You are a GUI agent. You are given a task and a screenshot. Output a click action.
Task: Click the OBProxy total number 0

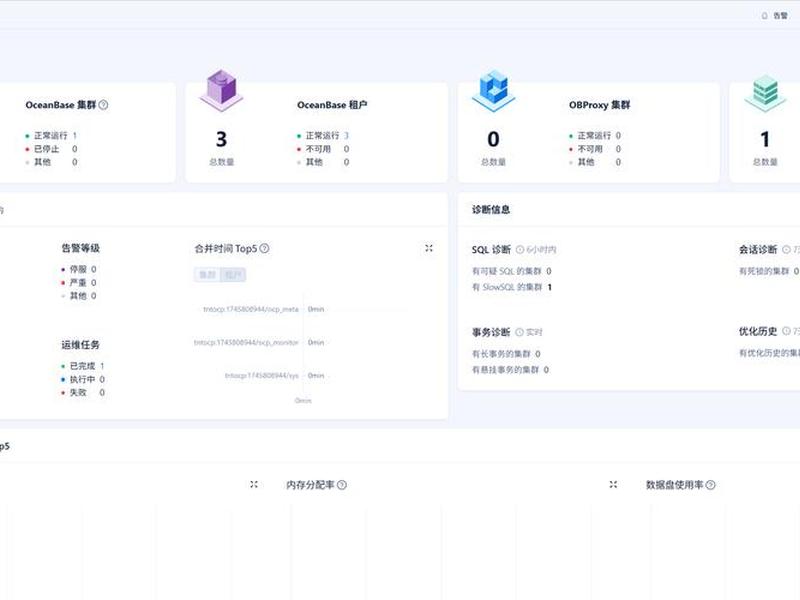tap(493, 139)
